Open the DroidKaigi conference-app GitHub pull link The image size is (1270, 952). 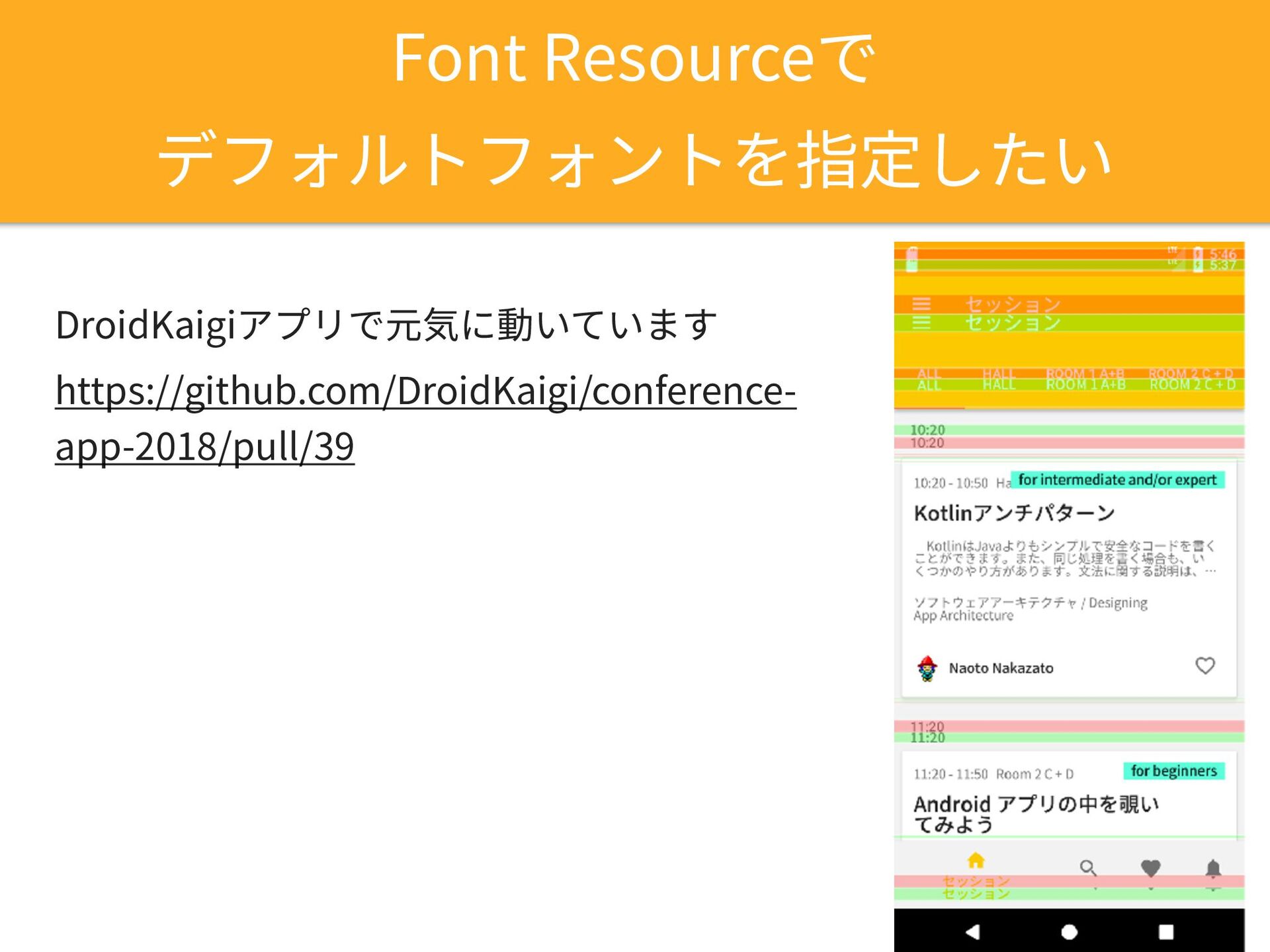point(425,418)
